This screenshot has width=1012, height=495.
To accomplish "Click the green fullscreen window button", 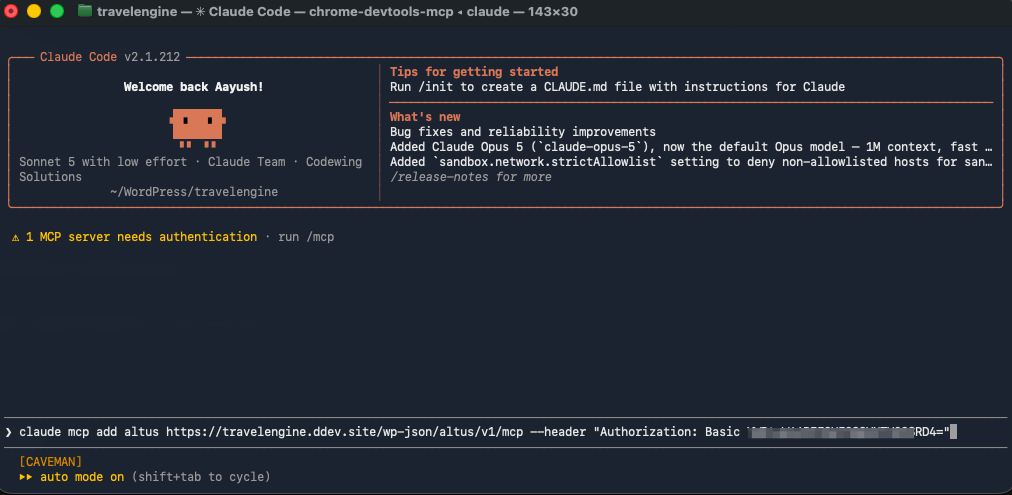I will [57, 11].
